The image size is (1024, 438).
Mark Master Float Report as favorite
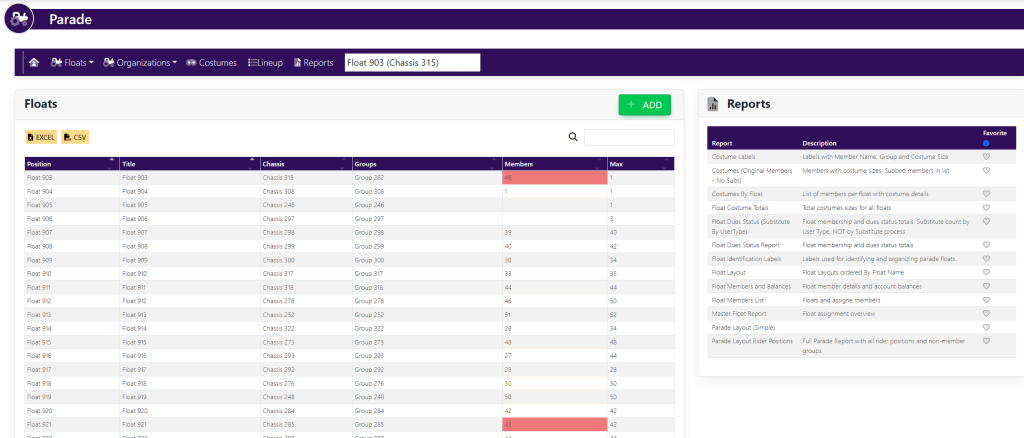tap(986, 313)
